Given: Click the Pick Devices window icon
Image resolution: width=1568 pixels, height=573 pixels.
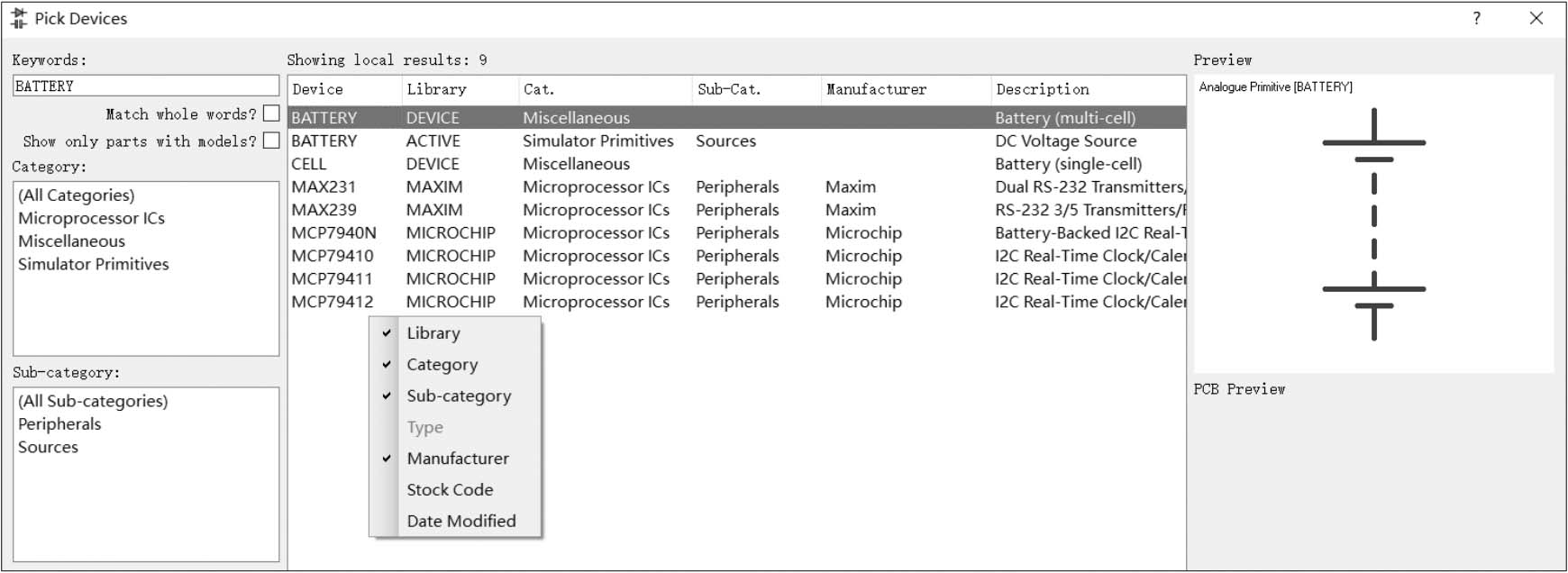Looking at the screenshot, I should tap(18, 19).
